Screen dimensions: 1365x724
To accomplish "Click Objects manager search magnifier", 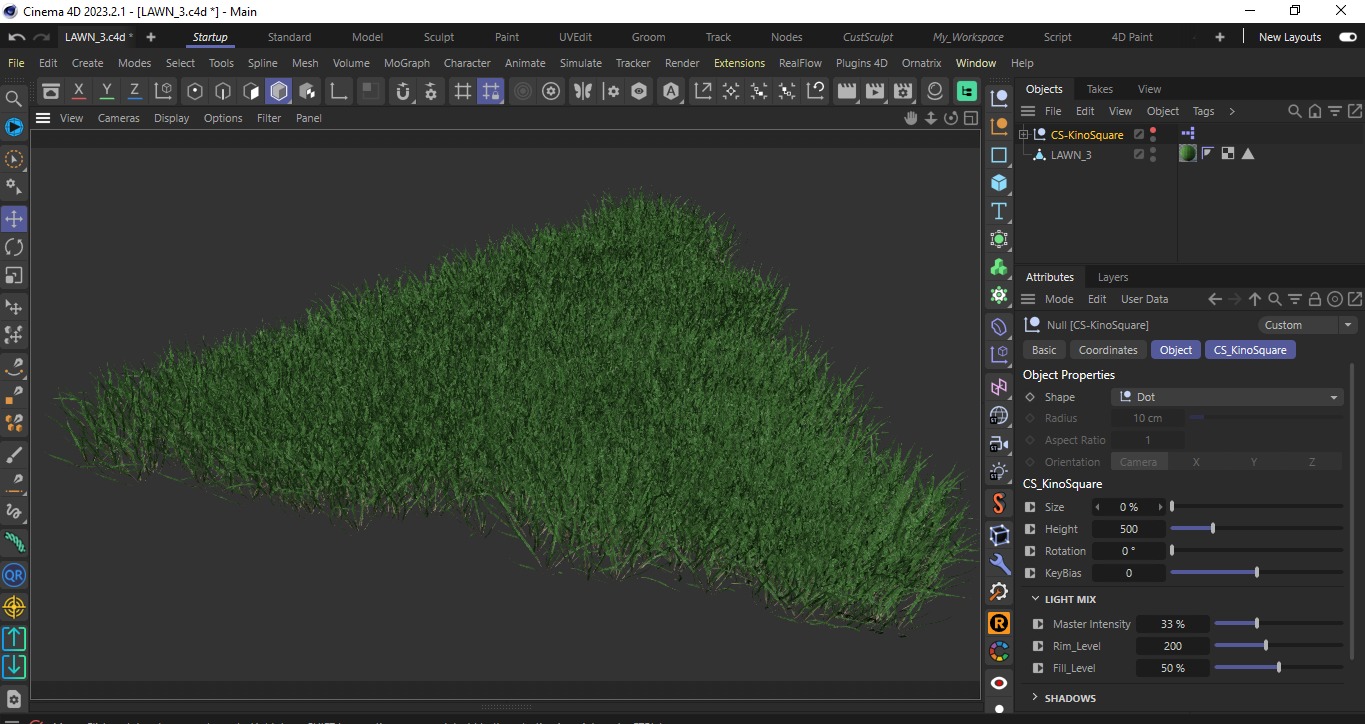I will (x=1294, y=111).
